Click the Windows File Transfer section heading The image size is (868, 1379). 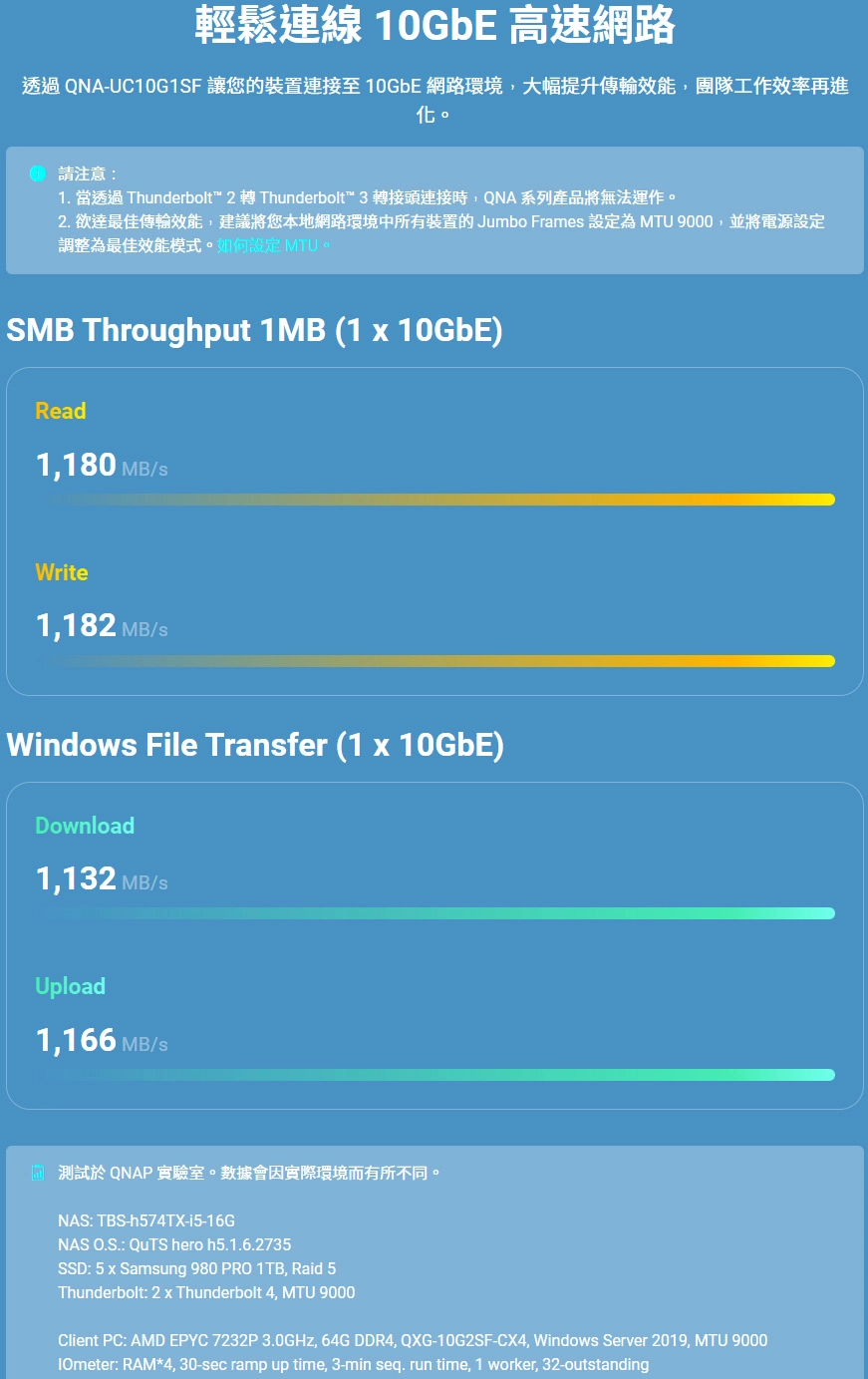tap(255, 745)
